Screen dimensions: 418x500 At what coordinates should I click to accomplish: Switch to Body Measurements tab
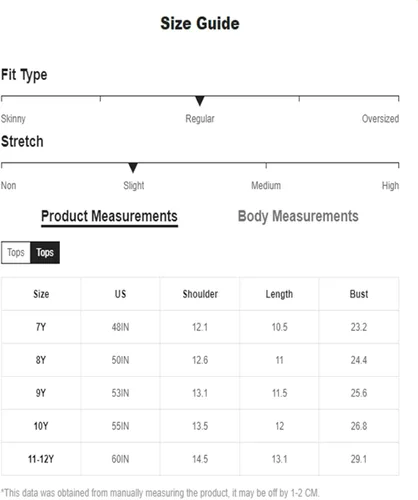(x=298, y=216)
